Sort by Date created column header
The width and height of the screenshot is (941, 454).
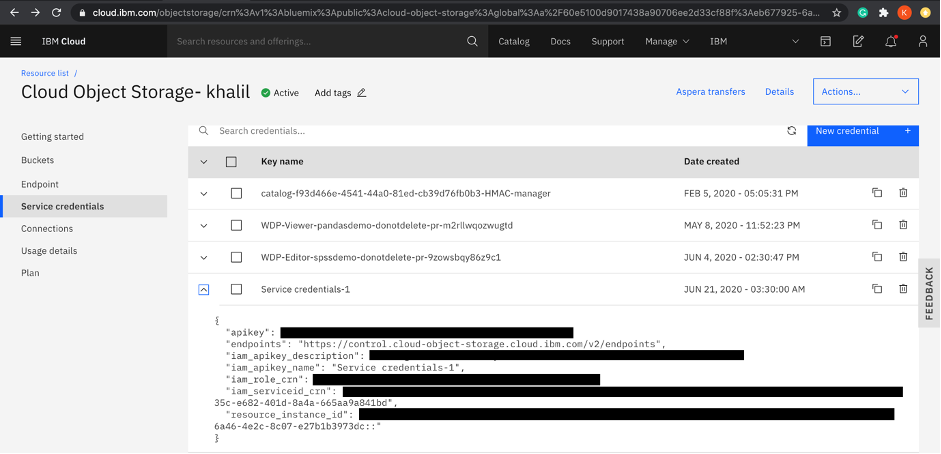point(711,161)
